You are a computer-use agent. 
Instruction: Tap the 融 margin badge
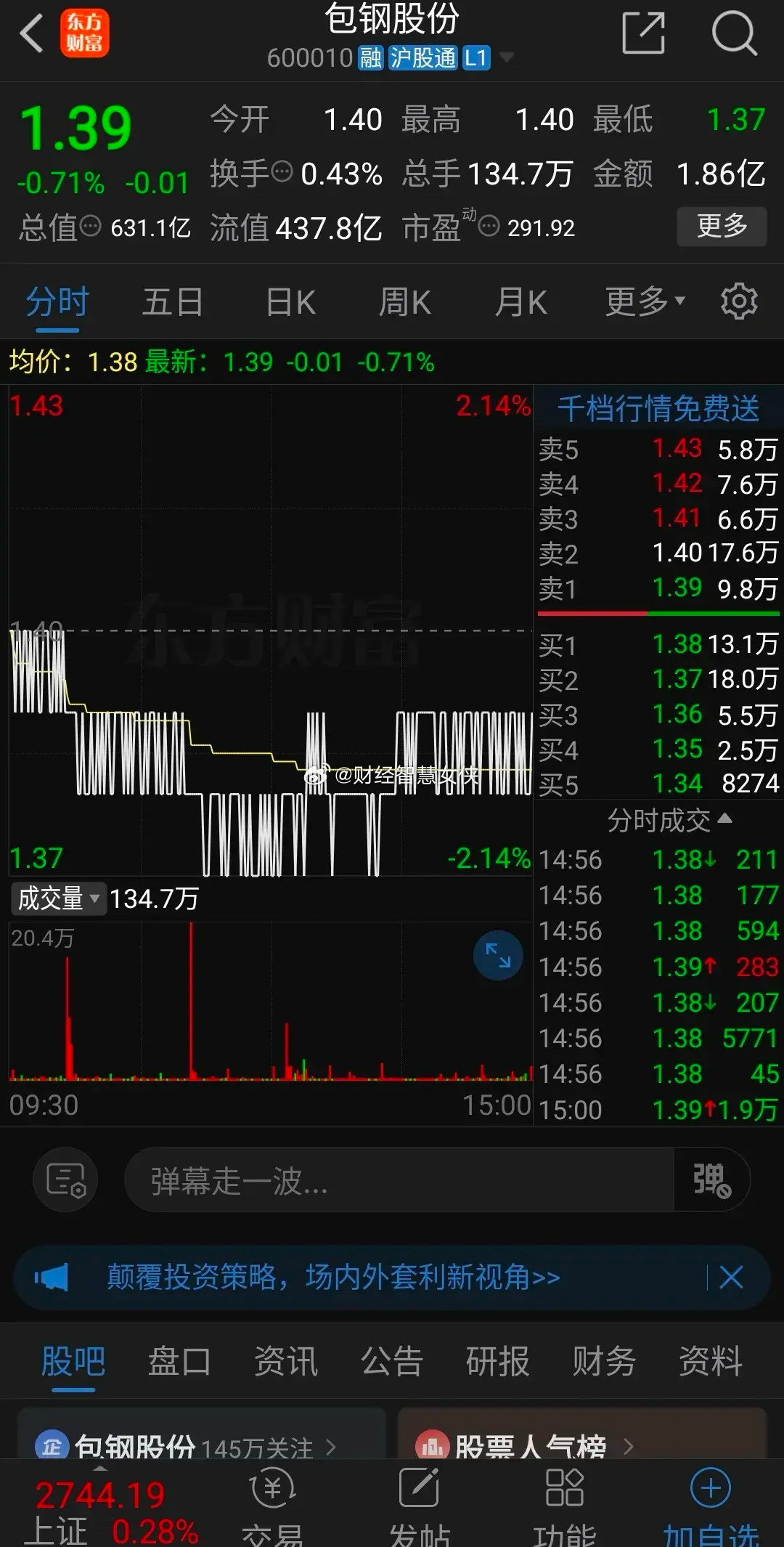(x=371, y=58)
